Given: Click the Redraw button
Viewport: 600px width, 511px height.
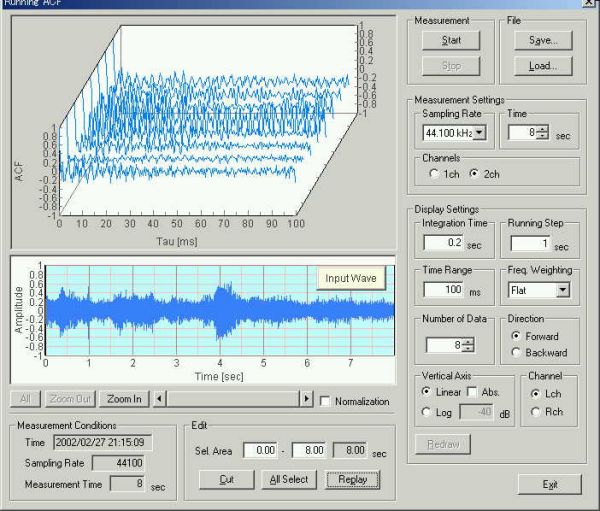Looking at the screenshot, I should coord(443,444).
